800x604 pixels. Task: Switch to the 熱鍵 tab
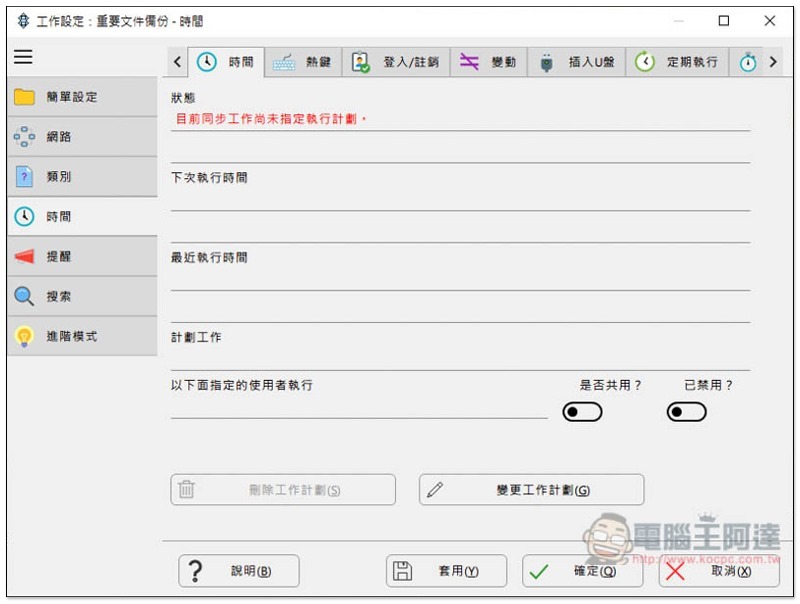pos(303,62)
